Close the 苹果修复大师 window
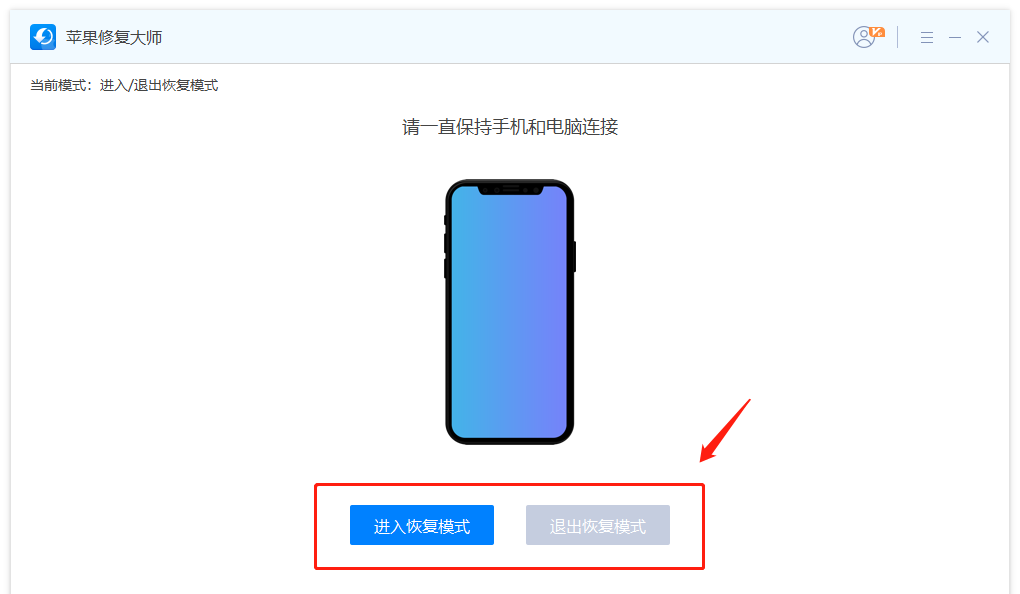The image size is (1020, 594). (983, 37)
